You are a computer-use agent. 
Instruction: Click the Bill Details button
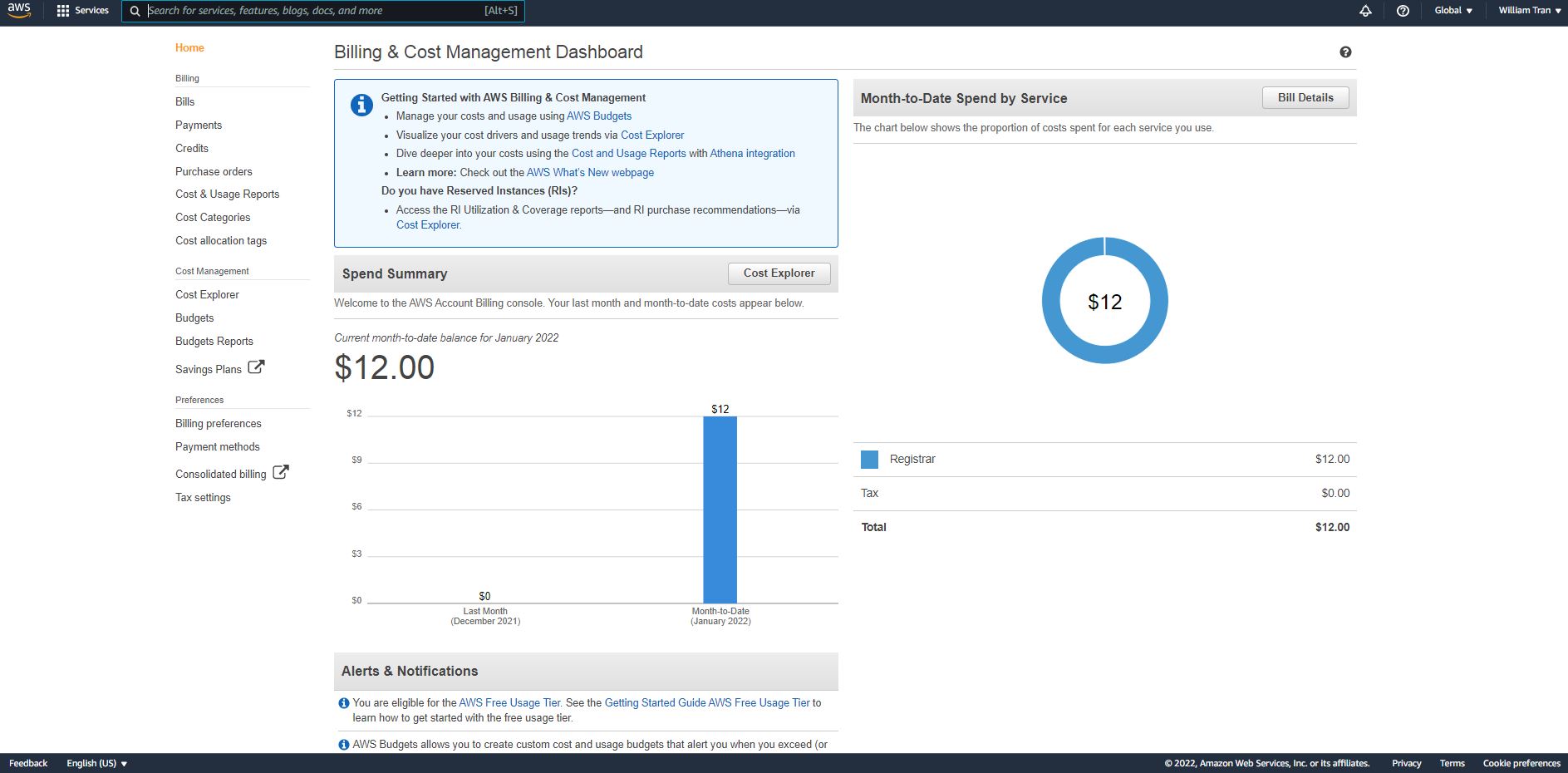(1305, 97)
